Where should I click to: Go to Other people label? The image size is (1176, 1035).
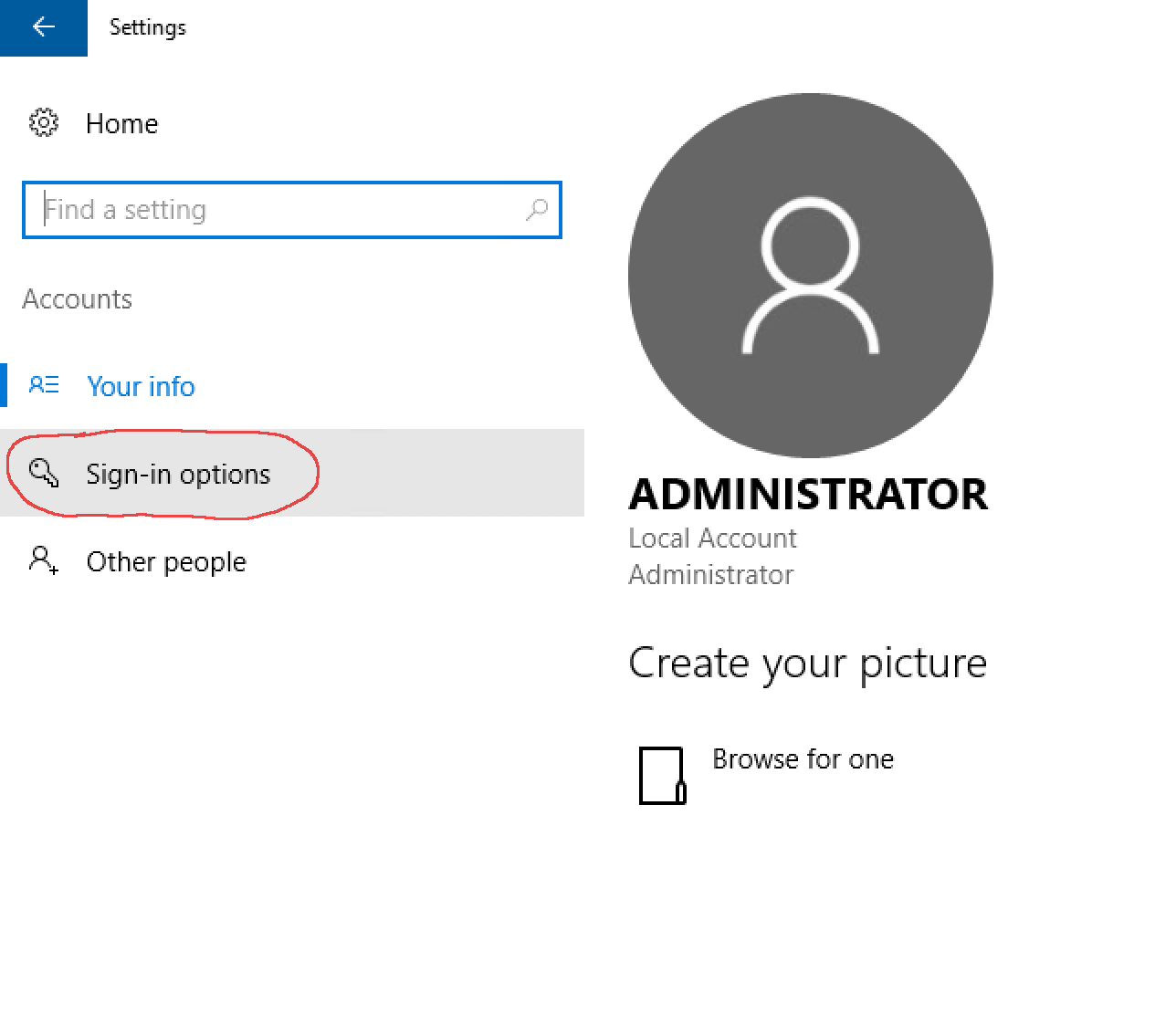click(x=166, y=562)
